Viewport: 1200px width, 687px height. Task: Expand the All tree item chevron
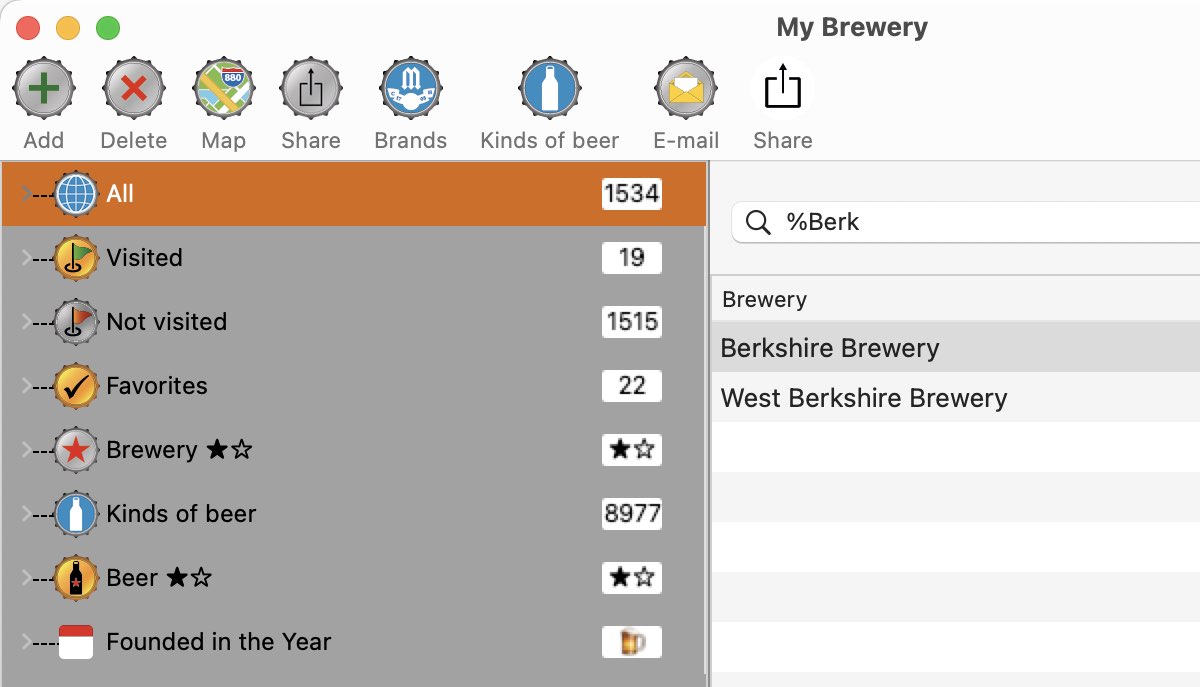click(27, 194)
